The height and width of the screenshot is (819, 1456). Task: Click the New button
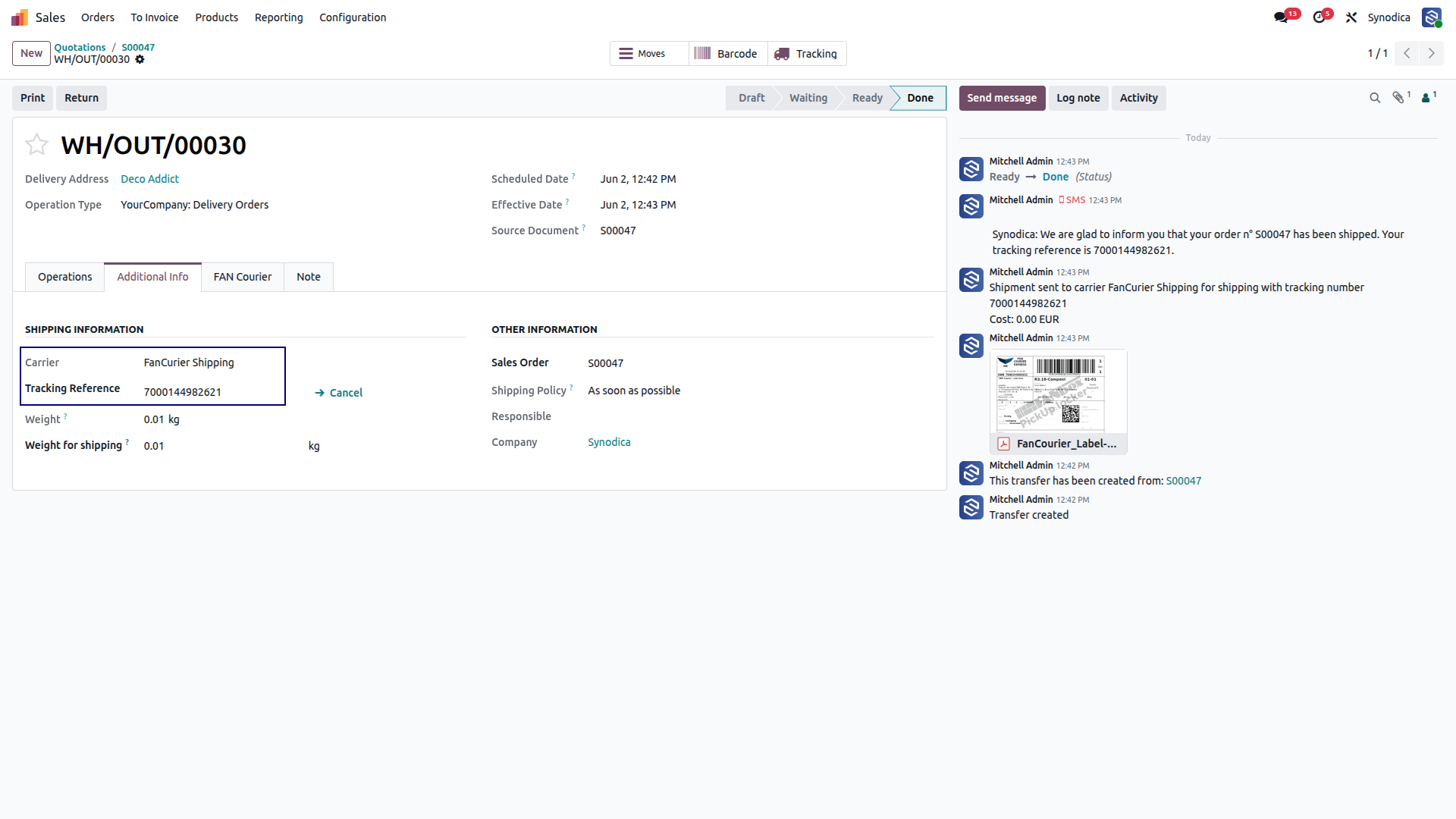pos(32,53)
